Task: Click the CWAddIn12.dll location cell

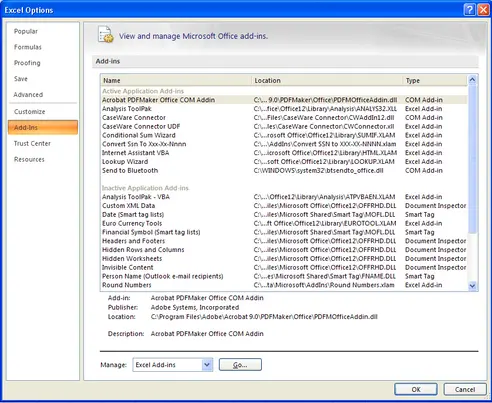Action: (x=324, y=118)
